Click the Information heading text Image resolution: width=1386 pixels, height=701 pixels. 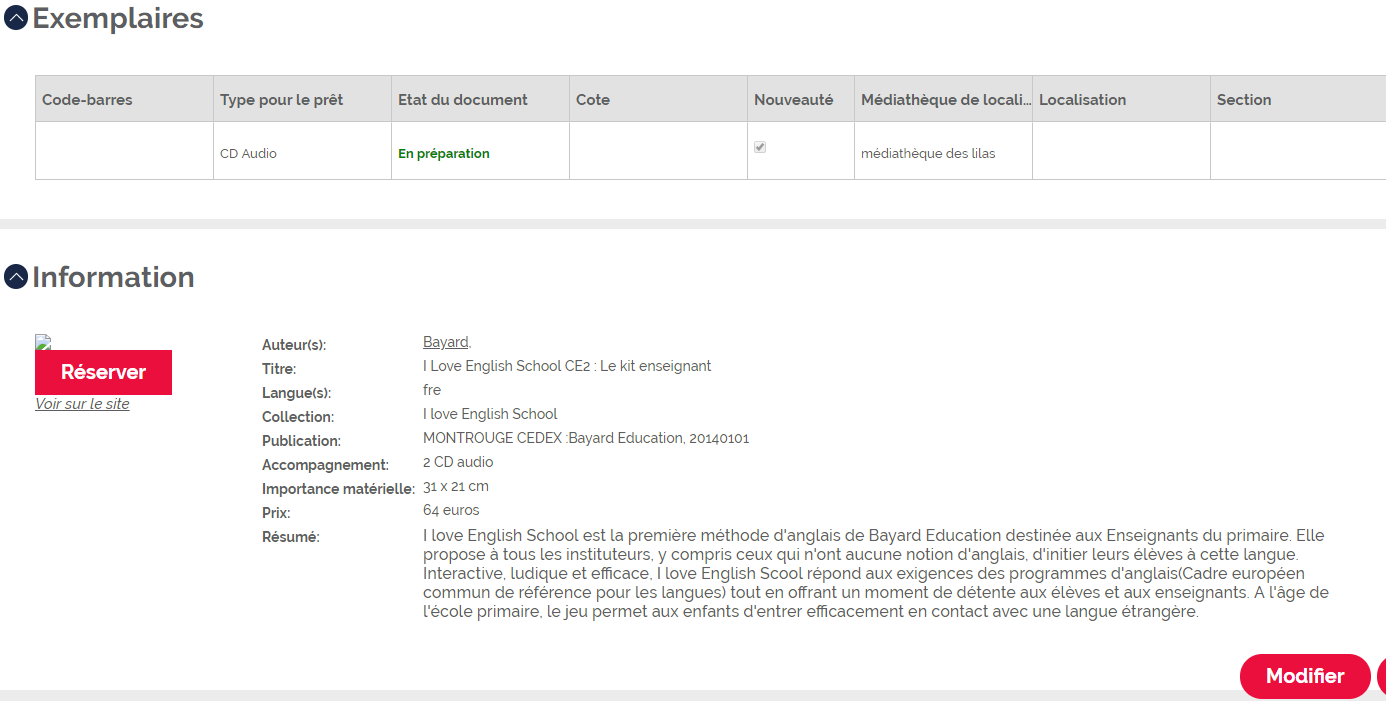coord(113,277)
